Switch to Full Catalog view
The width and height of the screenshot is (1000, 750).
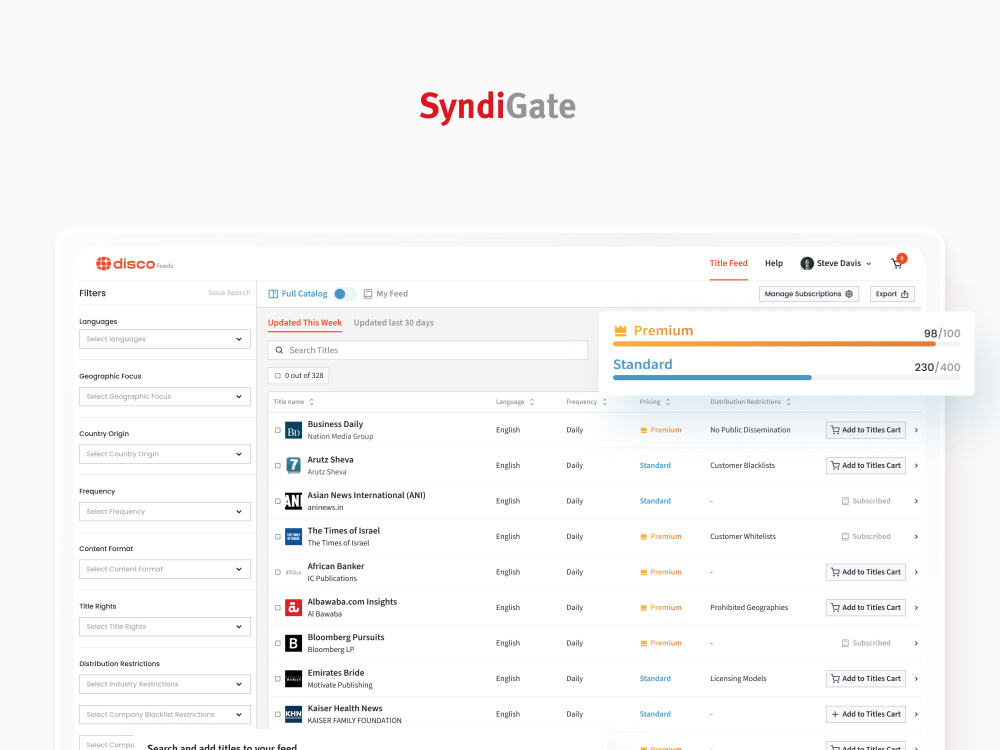[298, 294]
